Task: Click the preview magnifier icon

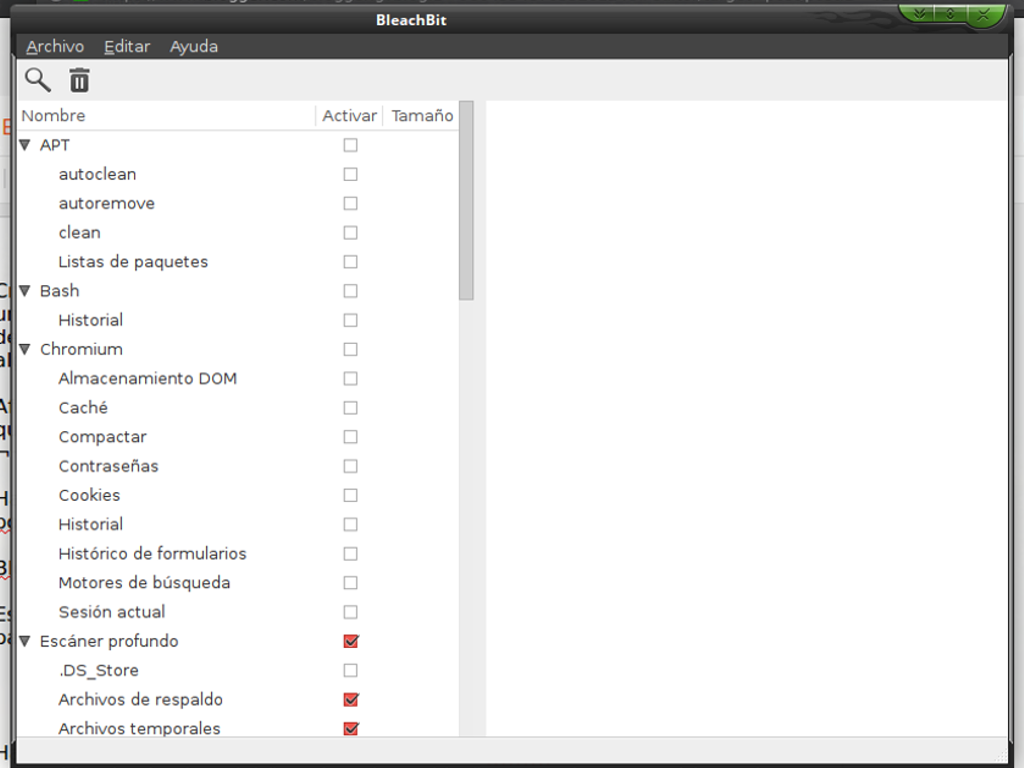Action: click(x=38, y=80)
